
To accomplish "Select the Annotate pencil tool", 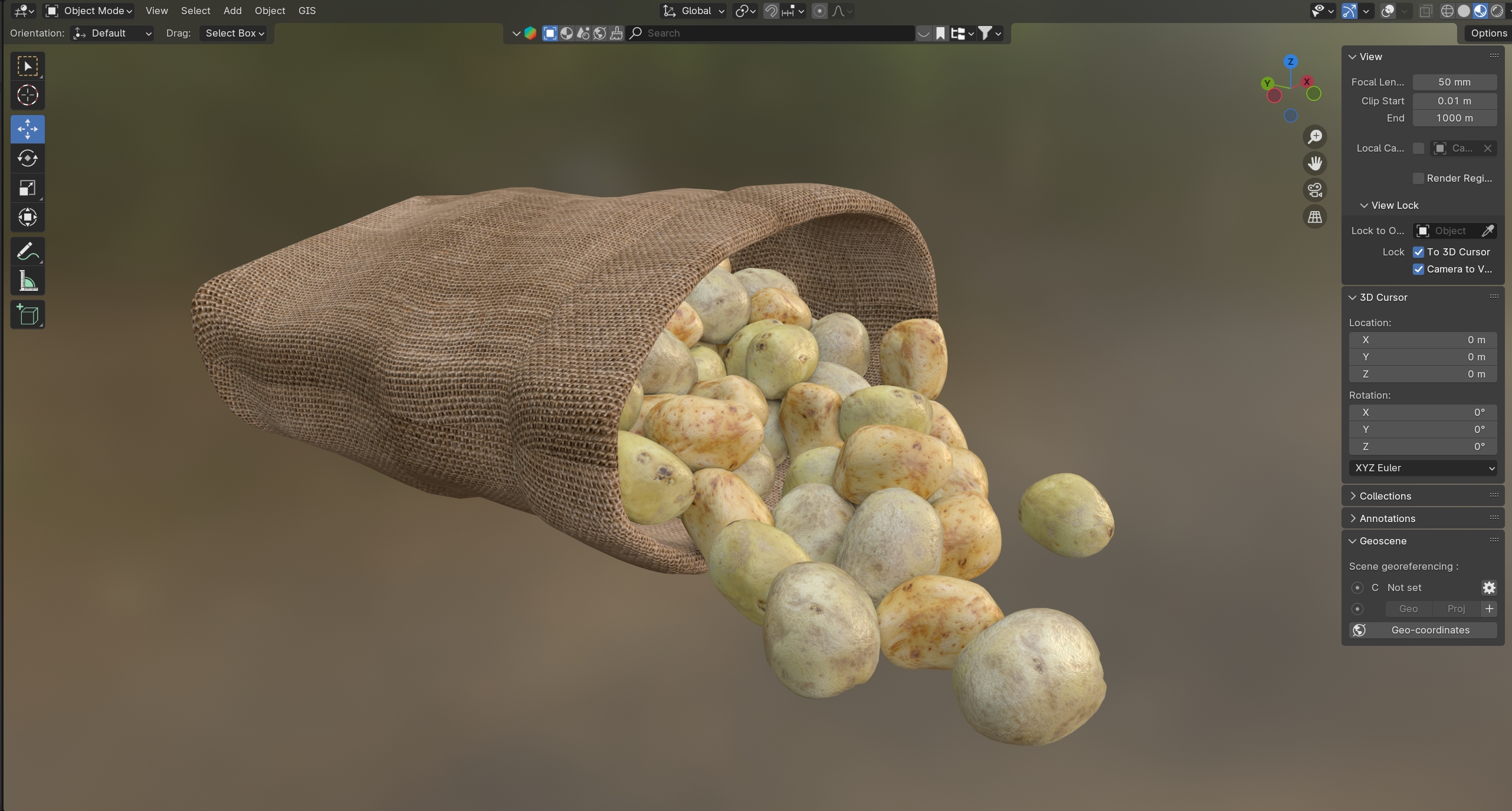I will click(27, 252).
